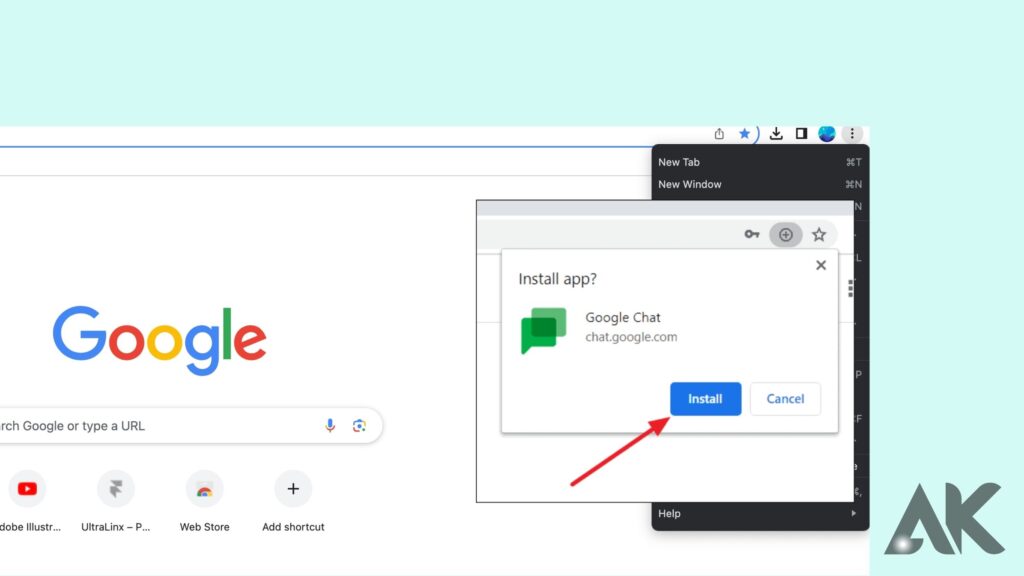Open Google Lens search icon

coord(360,425)
